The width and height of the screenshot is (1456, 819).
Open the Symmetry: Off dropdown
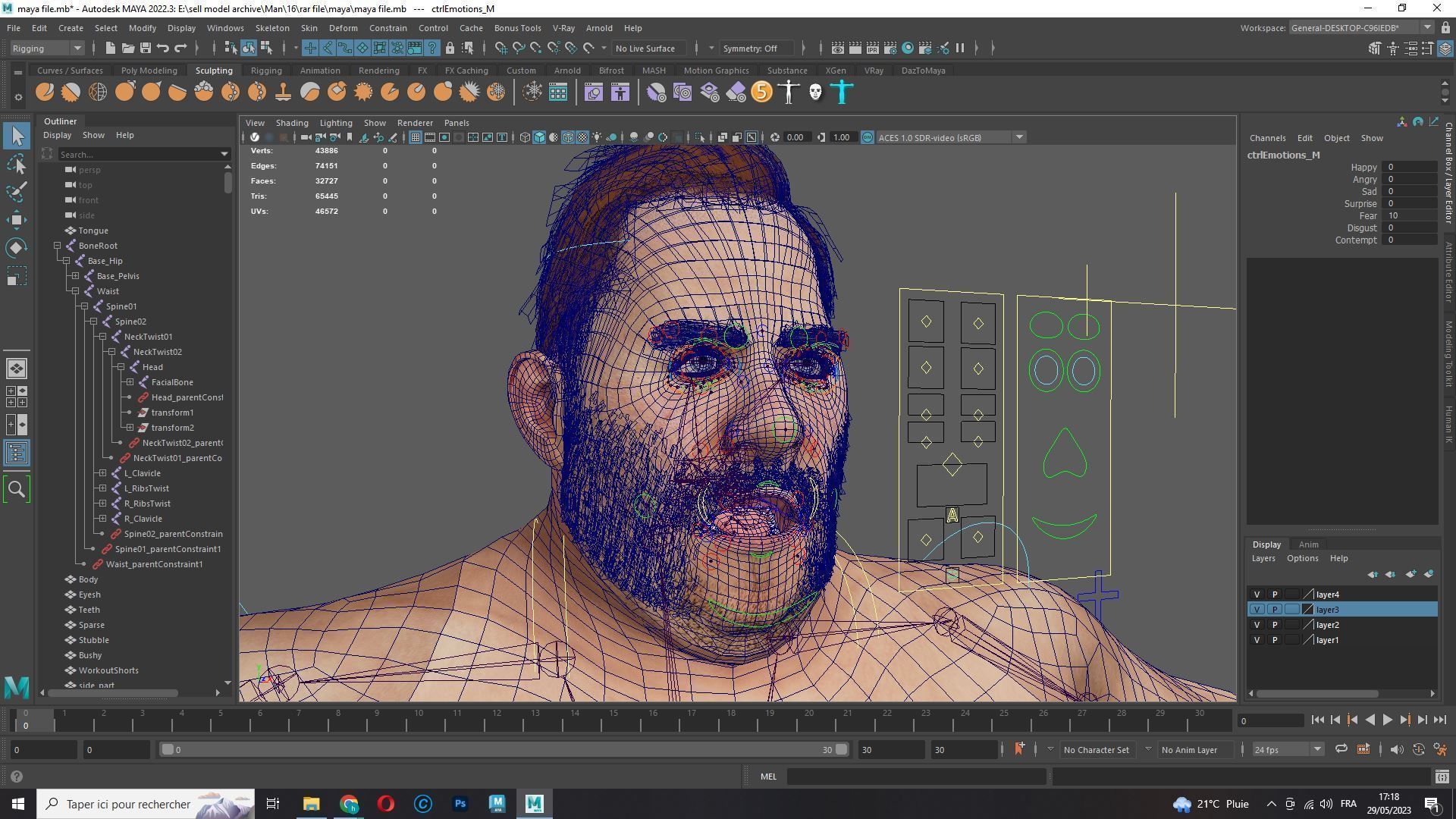pyautogui.click(x=755, y=48)
